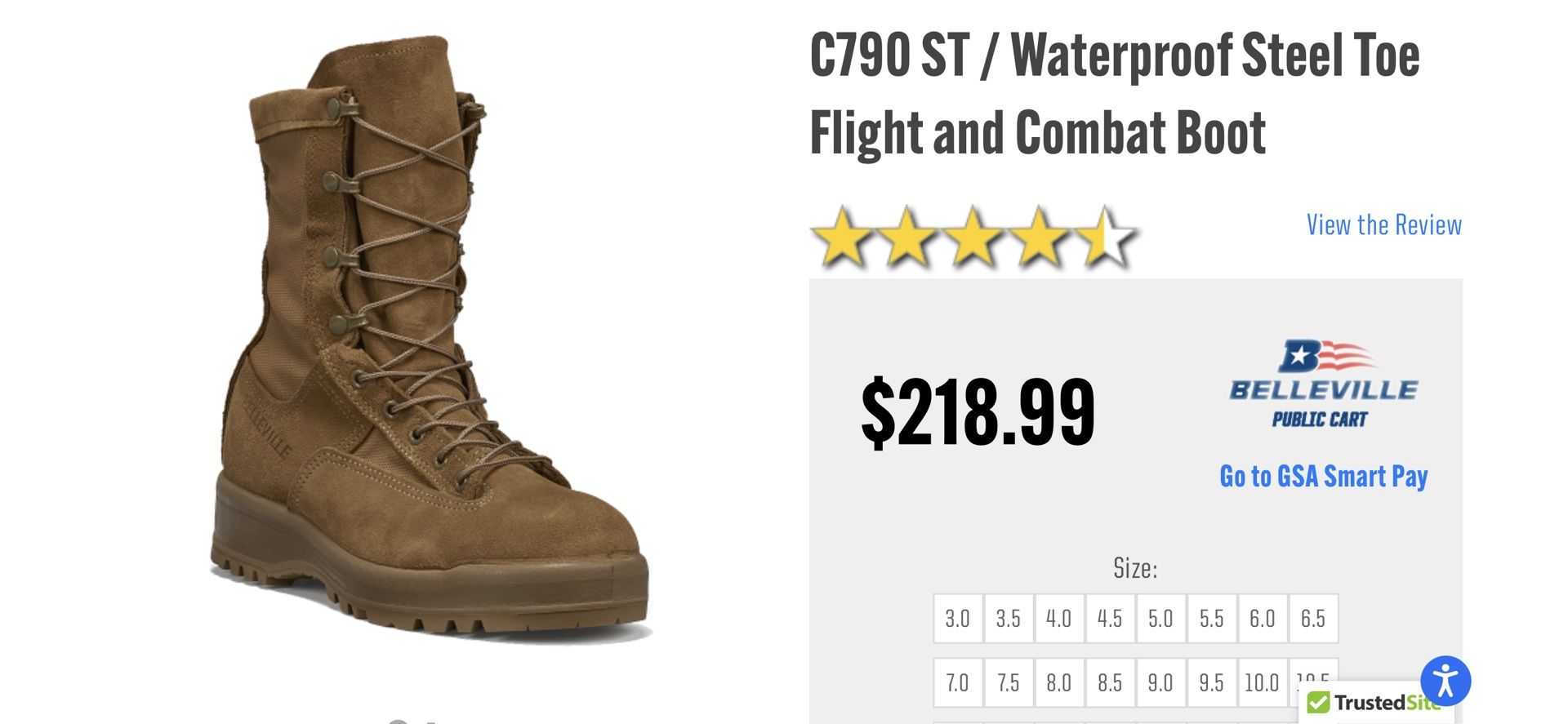Choose size 4.0 option
This screenshot has height=724, width=1568.
point(1059,619)
